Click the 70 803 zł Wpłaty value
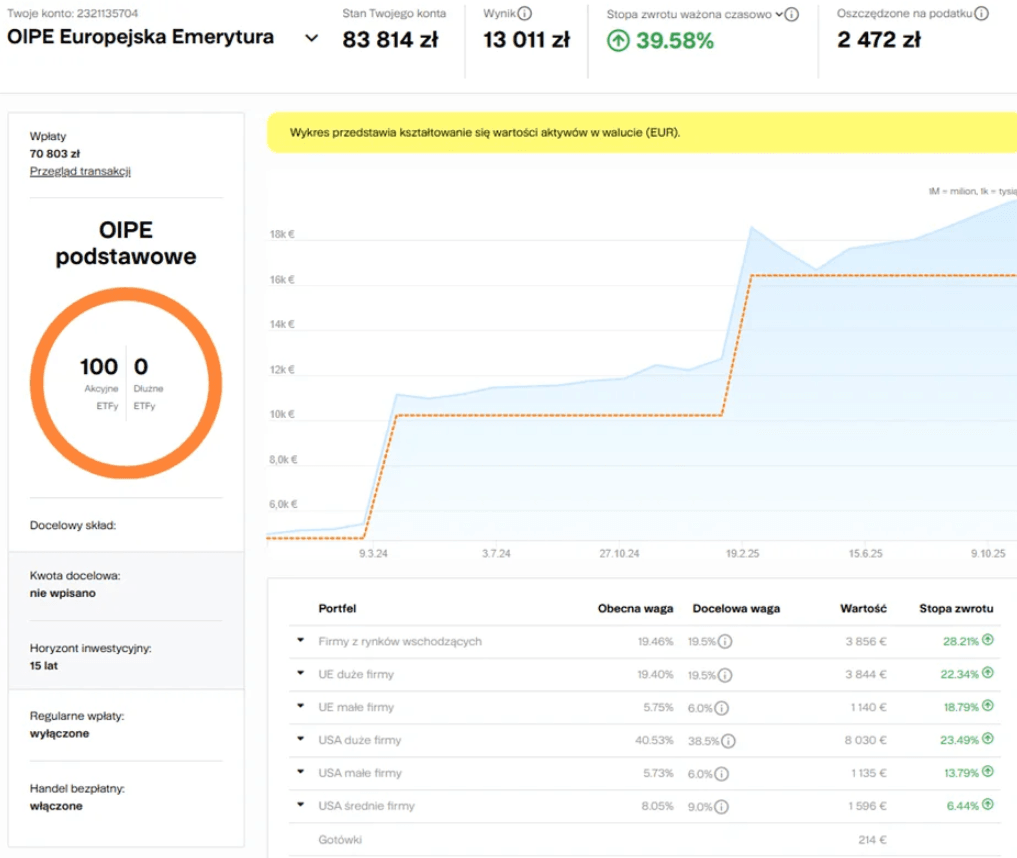This screenshot has height=858, width=1017. [55, 154]
